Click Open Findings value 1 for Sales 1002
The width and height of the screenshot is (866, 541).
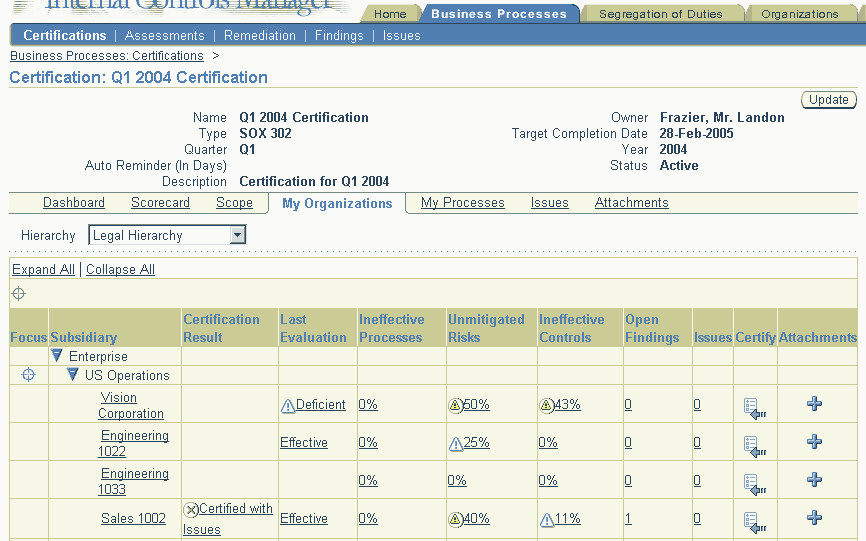pos(628,518)
